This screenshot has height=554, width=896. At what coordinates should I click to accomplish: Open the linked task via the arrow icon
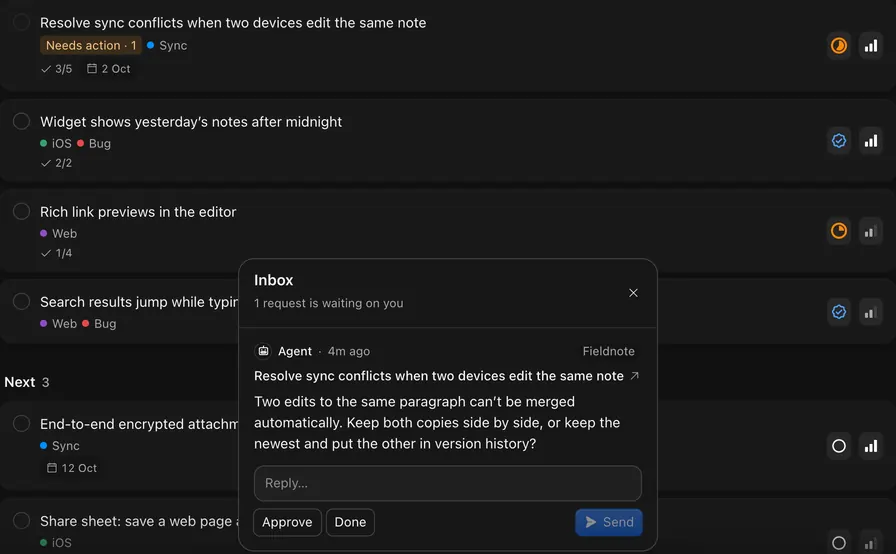[634, 376]
